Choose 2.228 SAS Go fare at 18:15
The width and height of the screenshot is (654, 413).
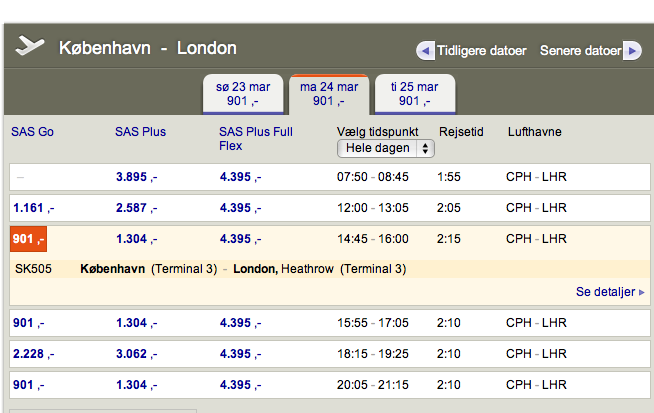(x=33, y=353)
